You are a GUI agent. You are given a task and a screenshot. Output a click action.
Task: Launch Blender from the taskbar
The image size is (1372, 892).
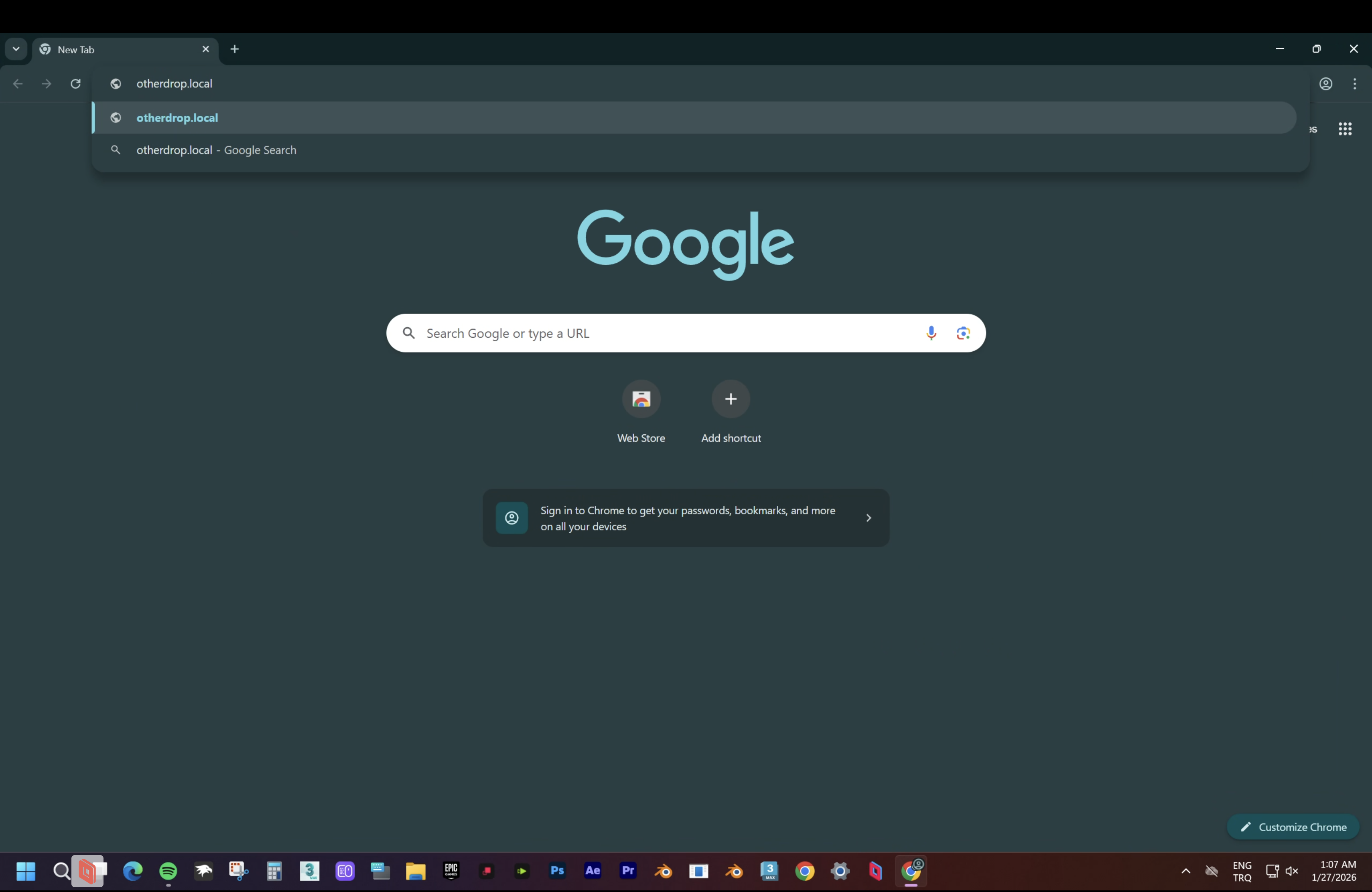click(663, 872)
